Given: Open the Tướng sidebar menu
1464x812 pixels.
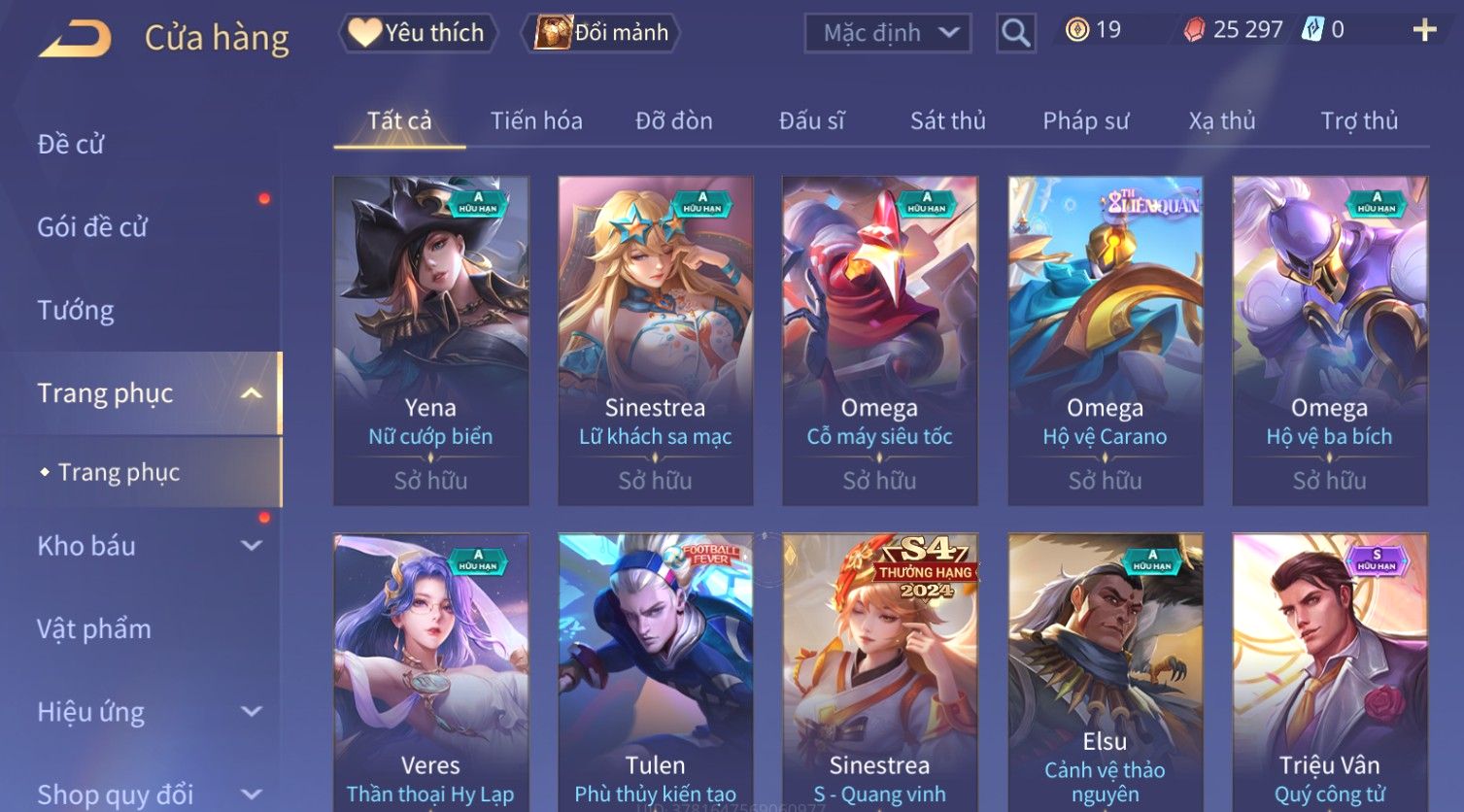Looking at the screenshot, I should point(76,311).
